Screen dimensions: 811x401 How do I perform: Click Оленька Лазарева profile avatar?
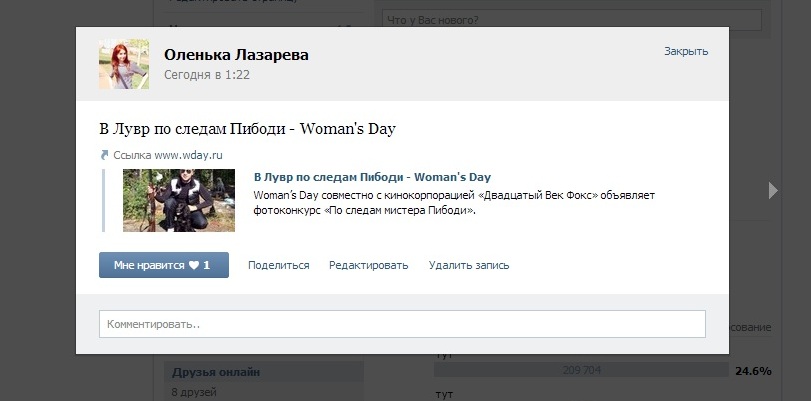point(124,64)
